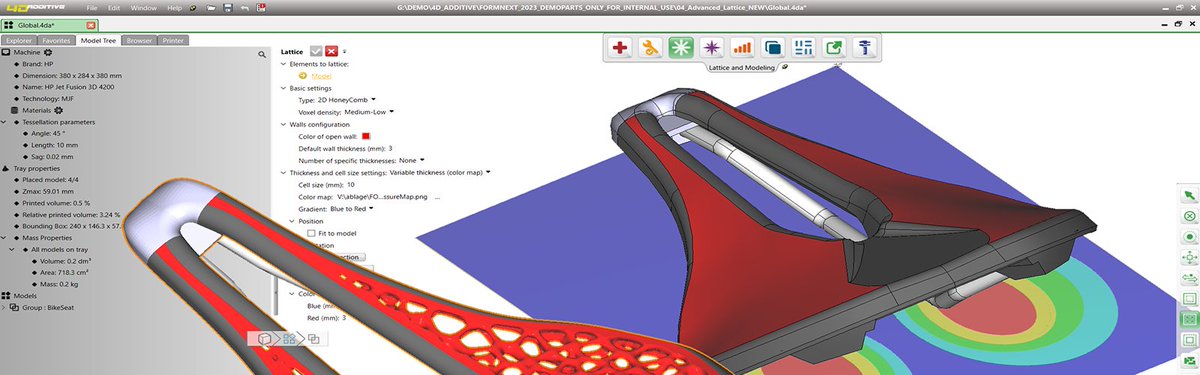This screenshot has width=1200, height=375.
Task: Collapse the Elements to lattice section
Action: coord(283,63)
